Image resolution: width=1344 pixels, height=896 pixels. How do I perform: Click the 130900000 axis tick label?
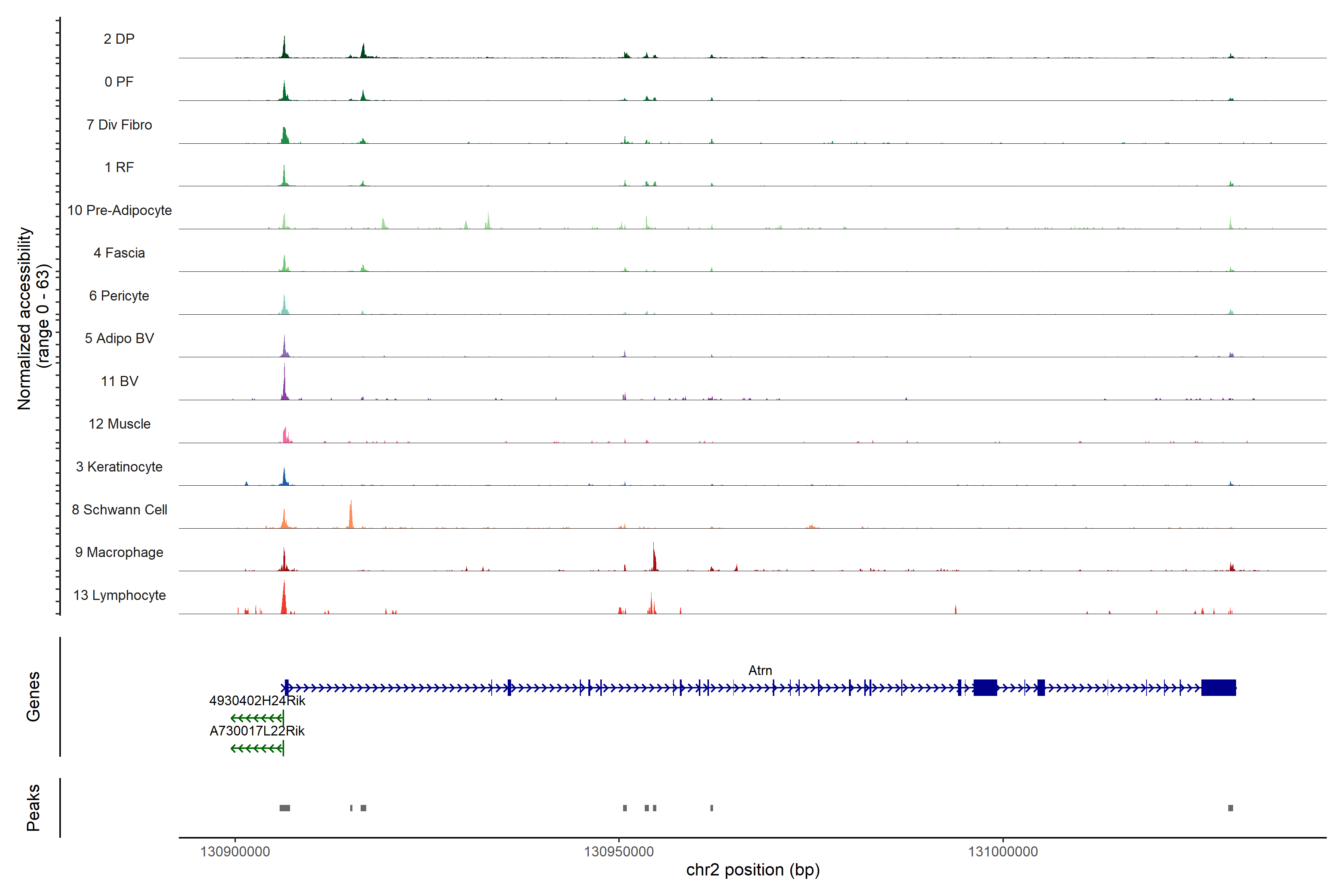click(235, 852)
